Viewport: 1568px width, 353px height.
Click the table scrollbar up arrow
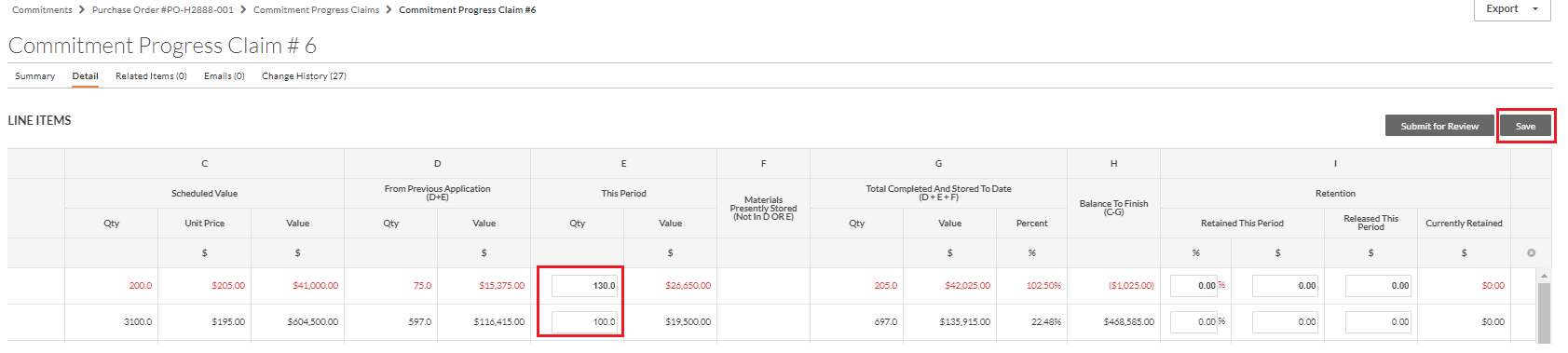(x=1544, y=276)
